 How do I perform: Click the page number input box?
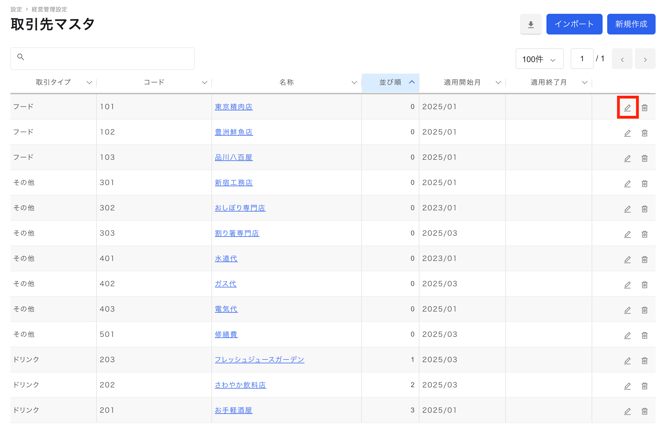(582, 59)
